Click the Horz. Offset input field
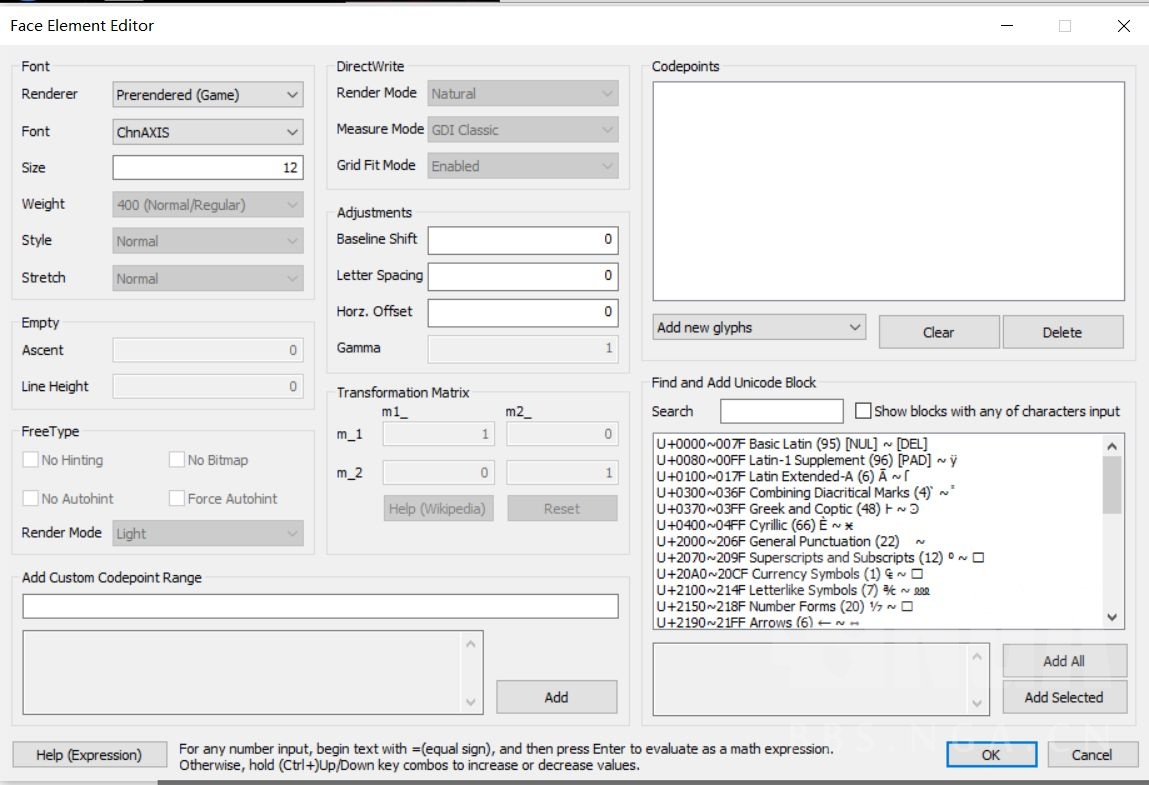This screenshot has height=785, width=1149. coord(522,312)
